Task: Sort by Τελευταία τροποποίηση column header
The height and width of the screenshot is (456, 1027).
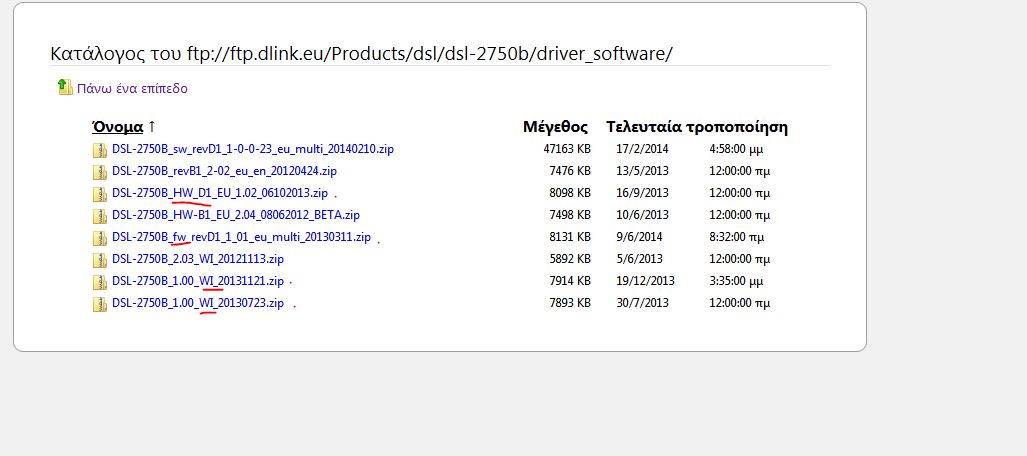Action: 697,127
